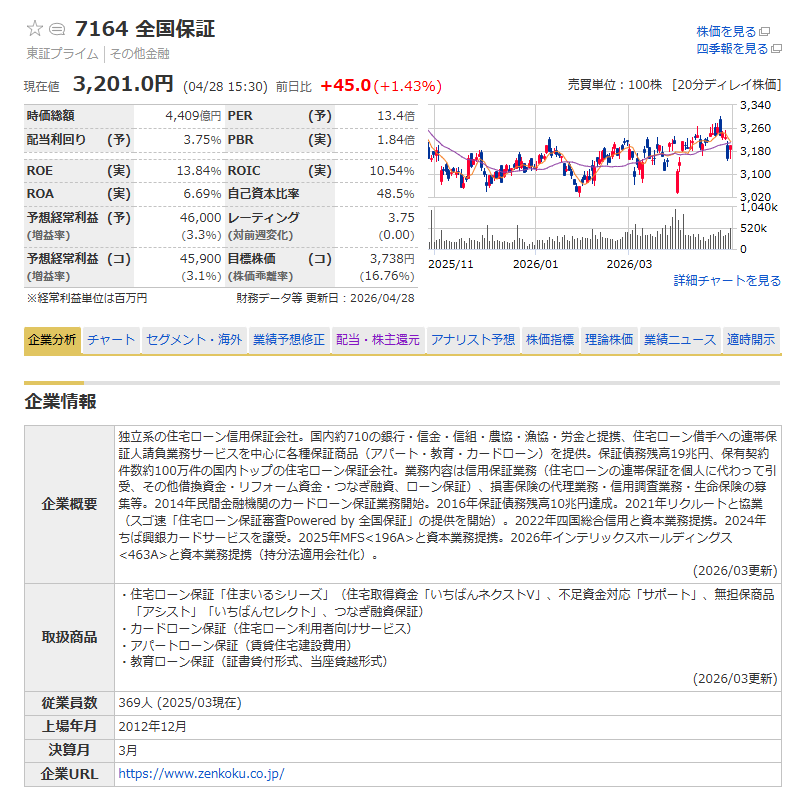Open the 理論株価 tab
This screenshot has height=798, width=804.
point(609,340)
